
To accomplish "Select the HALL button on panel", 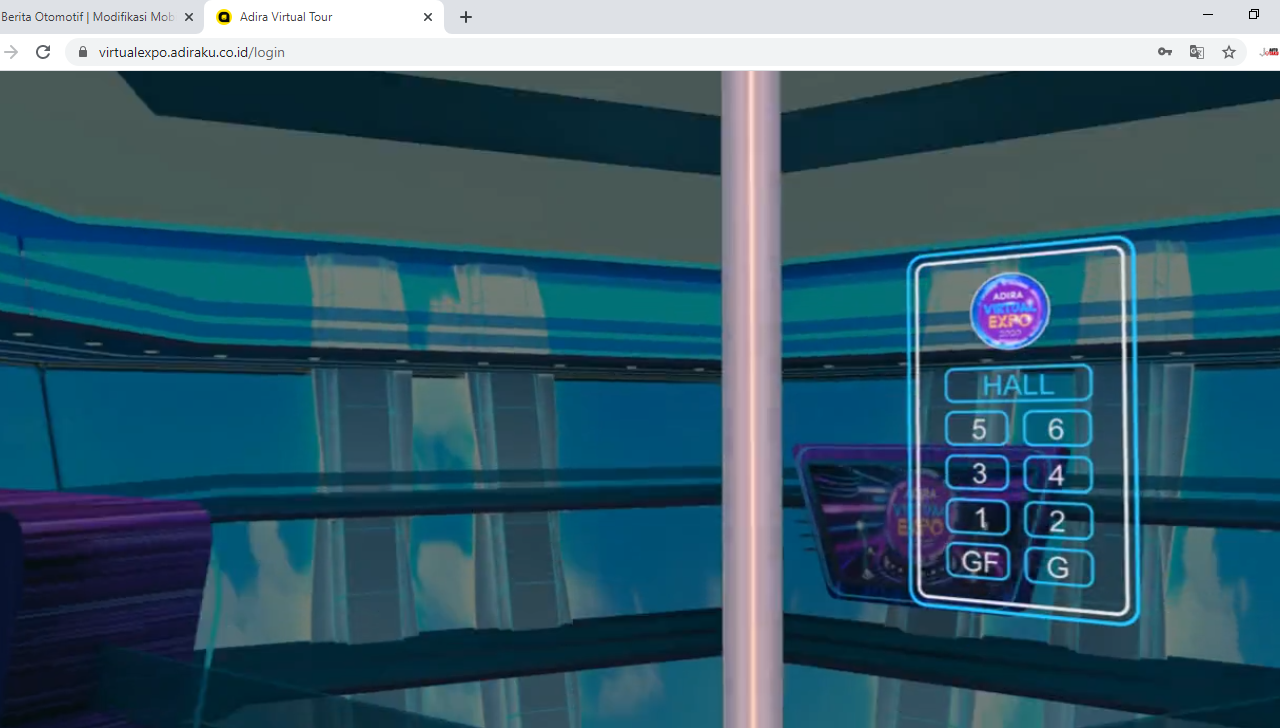I will point(1018,385).
